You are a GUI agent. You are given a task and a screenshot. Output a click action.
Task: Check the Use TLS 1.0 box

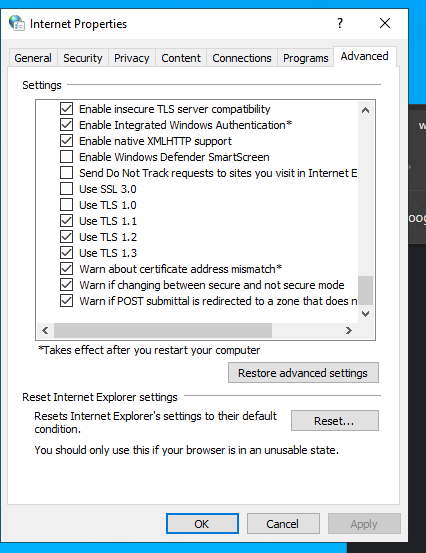66,205
